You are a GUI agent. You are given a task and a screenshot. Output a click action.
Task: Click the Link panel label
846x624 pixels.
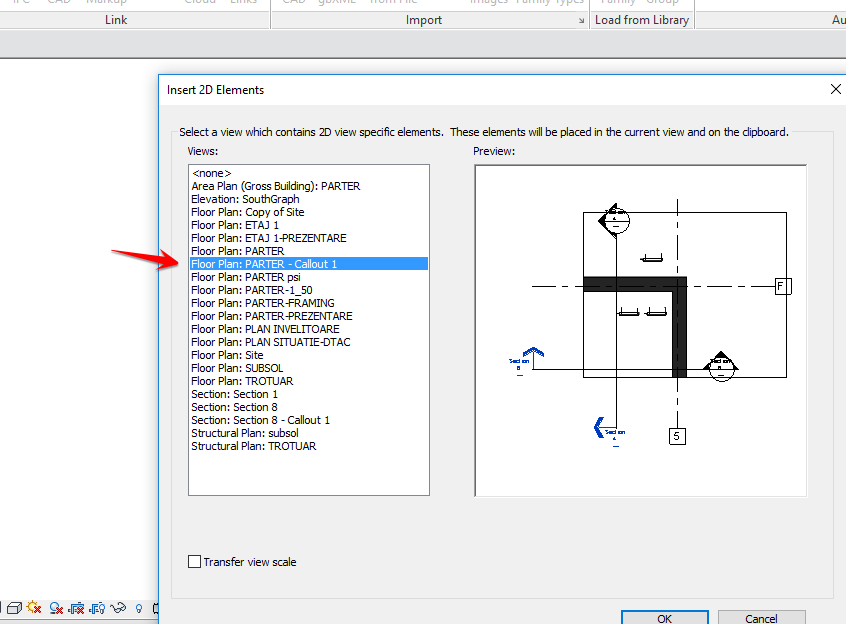coord(115,19)
